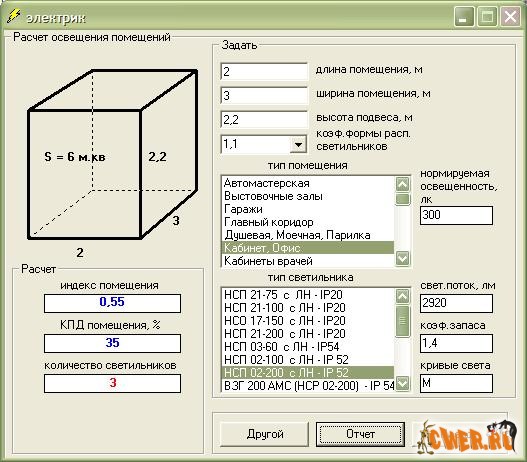The width and height of the screenshot is (527, 462).
Task: Focus the высота подвеса input field
Action: [264, 120]
